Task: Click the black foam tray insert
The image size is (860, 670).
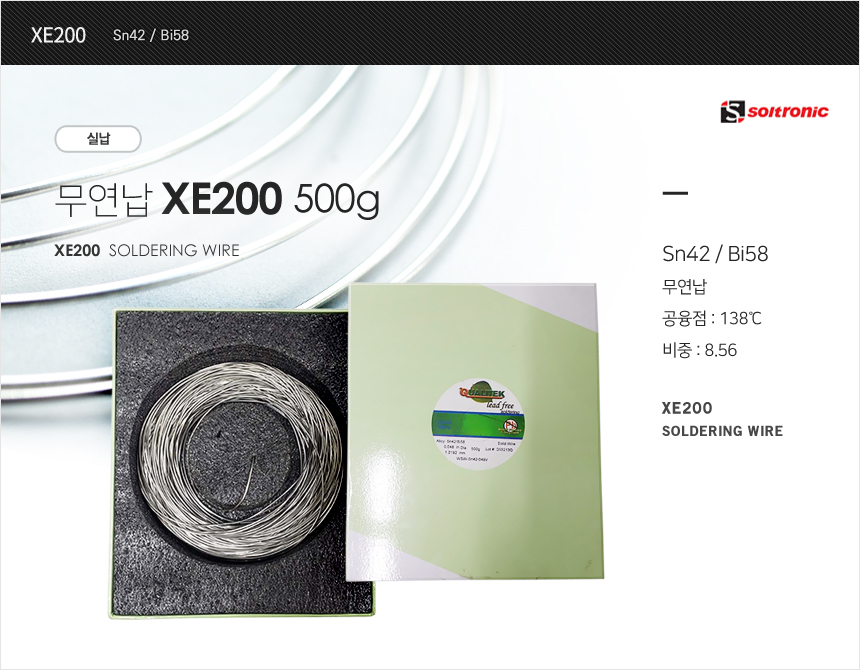Action: click(x=231, y=462)
